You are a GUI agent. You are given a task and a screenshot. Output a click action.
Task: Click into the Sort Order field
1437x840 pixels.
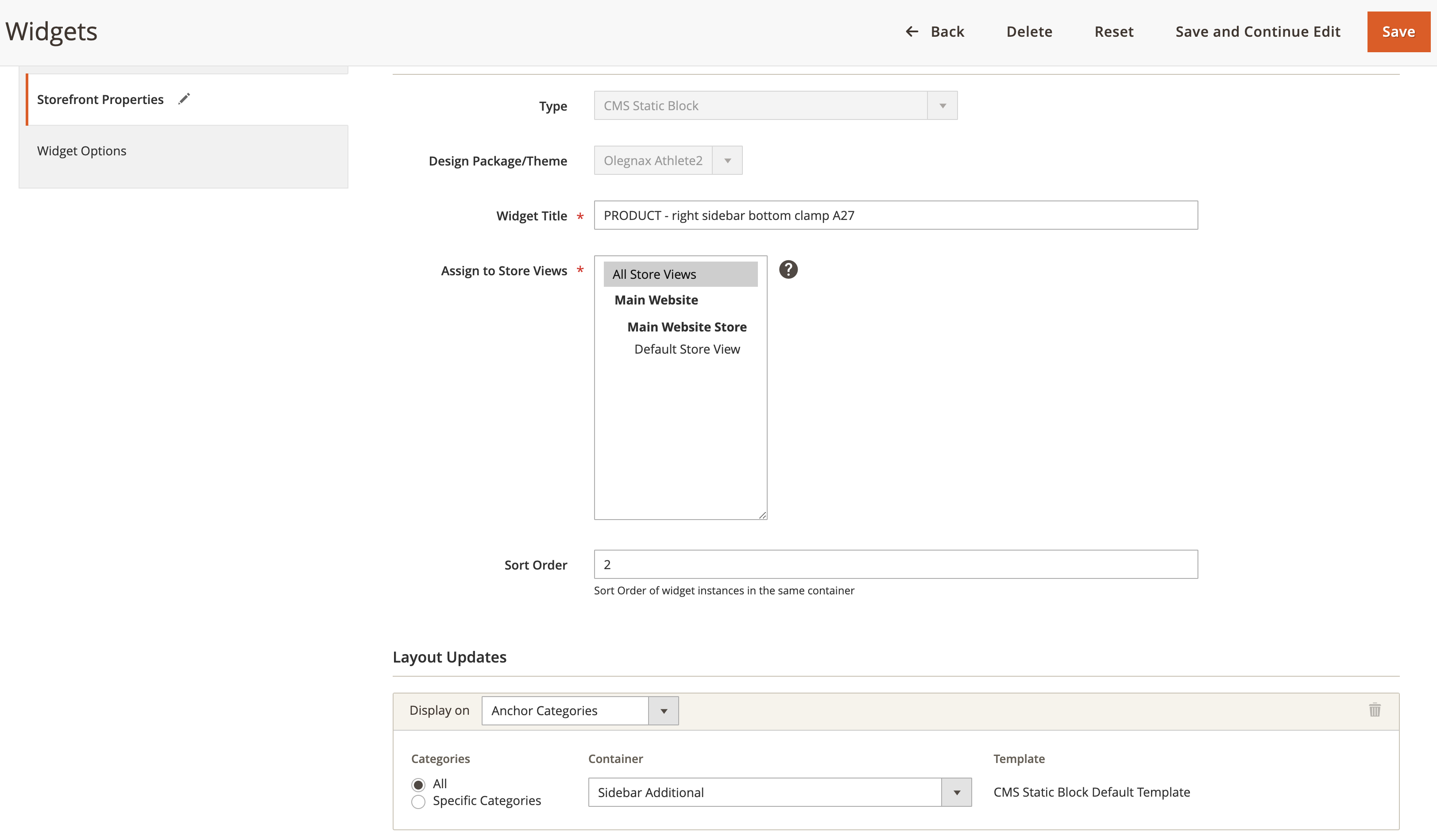pos(895,564)
